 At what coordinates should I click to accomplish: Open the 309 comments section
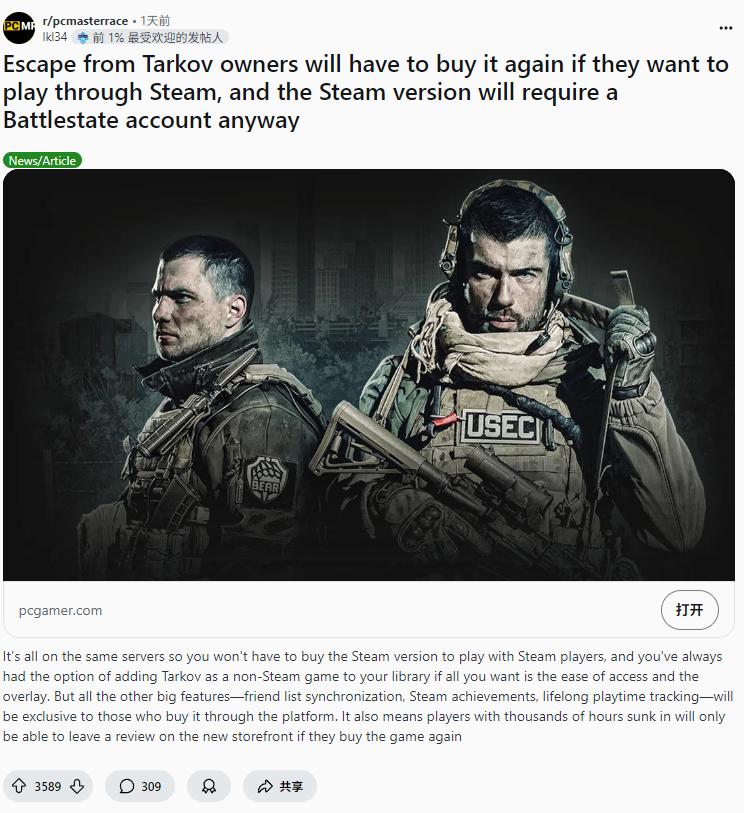pyautogui.click(x=140, y=786)
